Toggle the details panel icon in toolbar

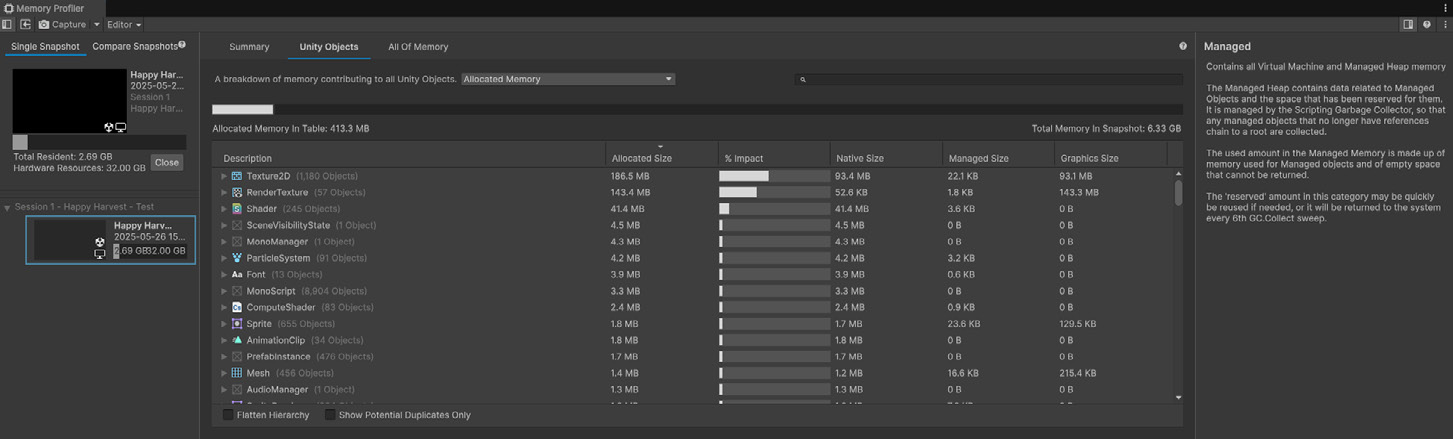click(x=1408, y=24)
